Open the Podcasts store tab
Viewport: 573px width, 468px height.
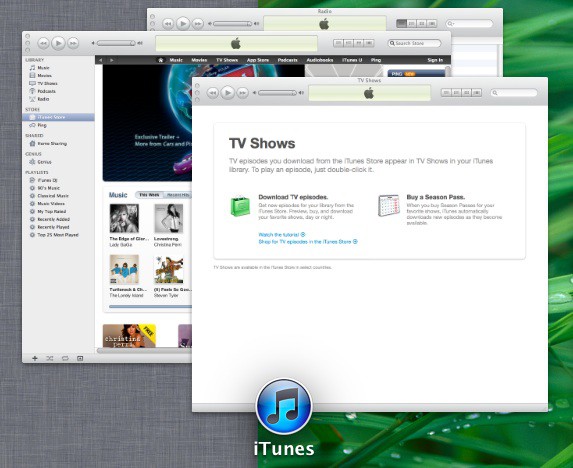tap(287, 60)
